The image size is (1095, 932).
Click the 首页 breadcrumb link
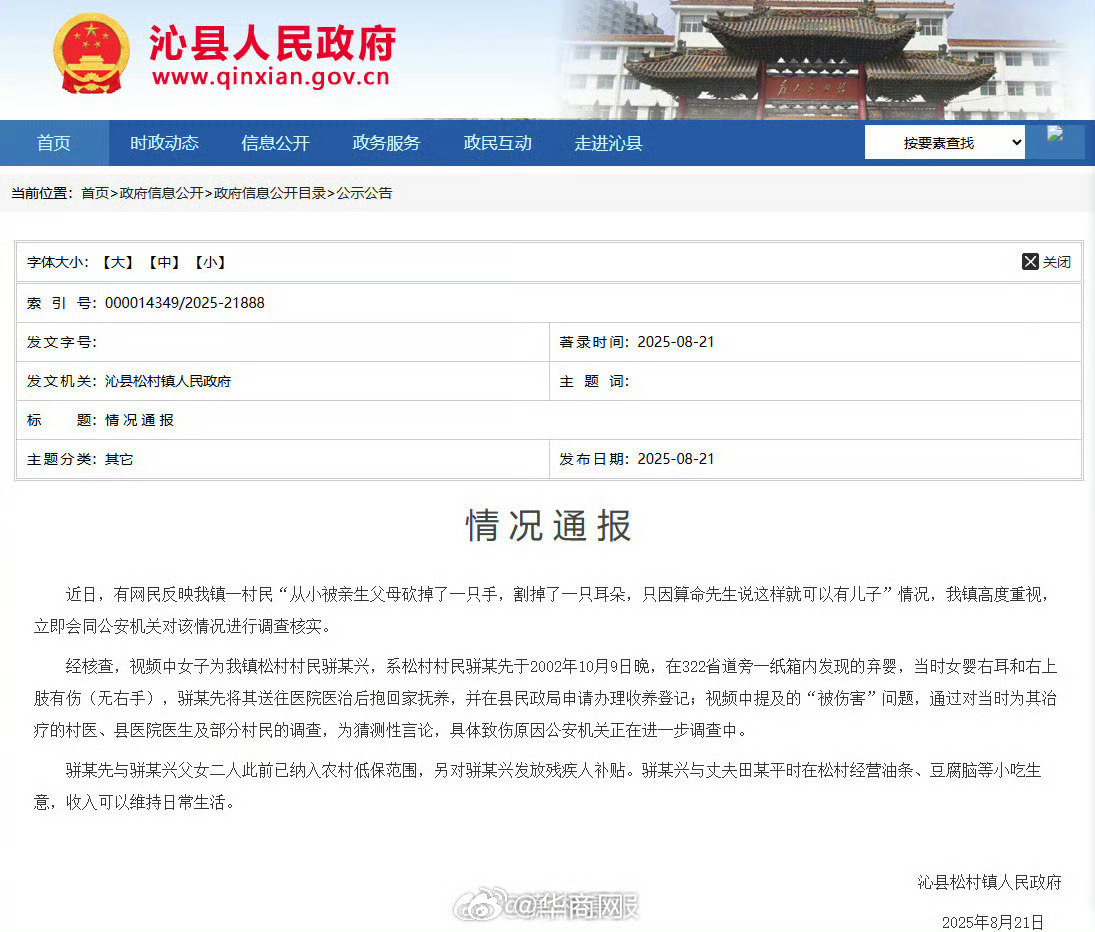(x=95, y=193)
